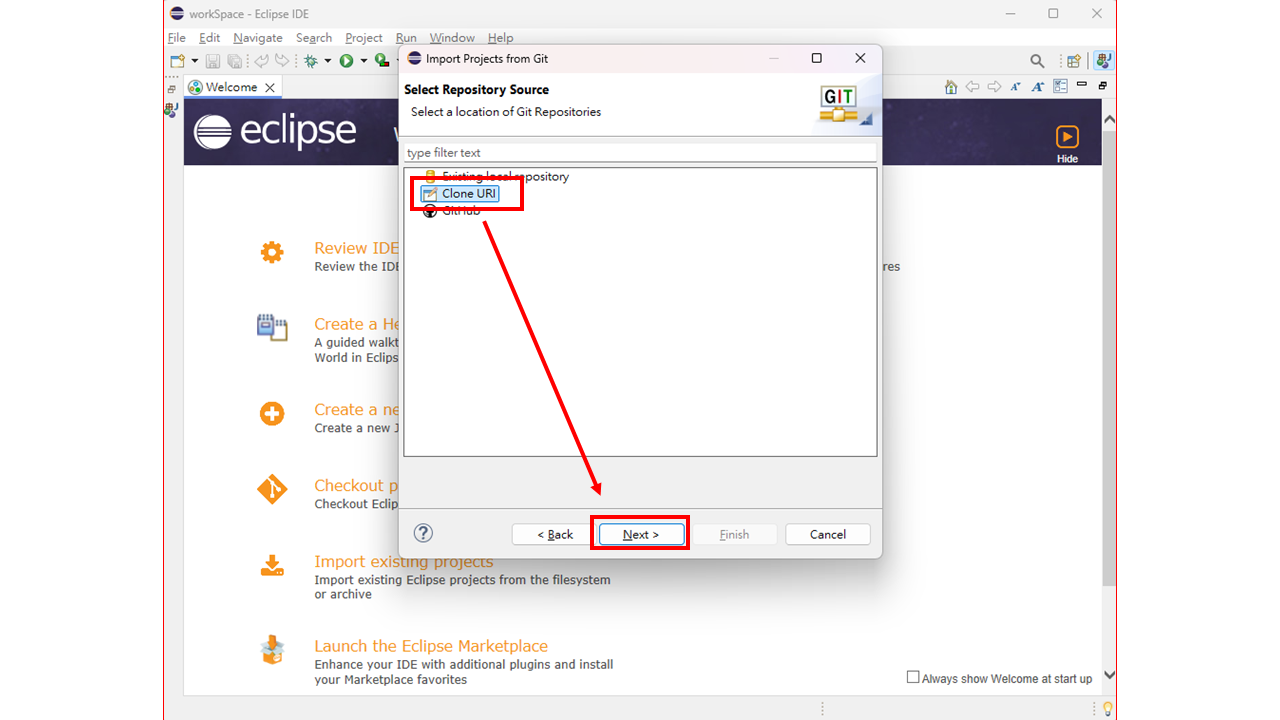Viewport: 1280px width, 720px height.
Task: Open the Help menu
Action: (500, 38)
